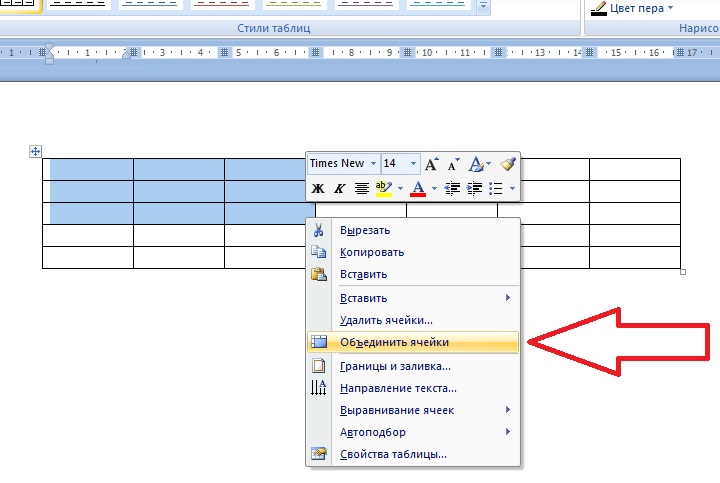
Task: Select Объединить ячейки menu entry
Action: click(413, 342)
